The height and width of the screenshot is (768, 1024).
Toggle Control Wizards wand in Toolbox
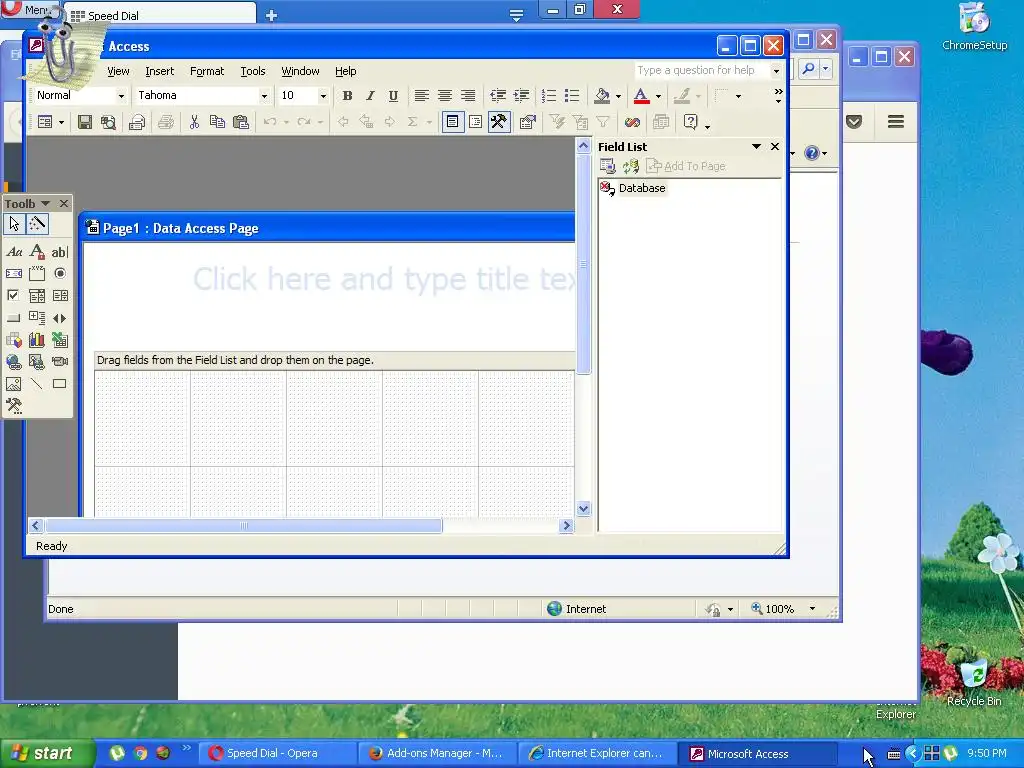click(37, 224)
